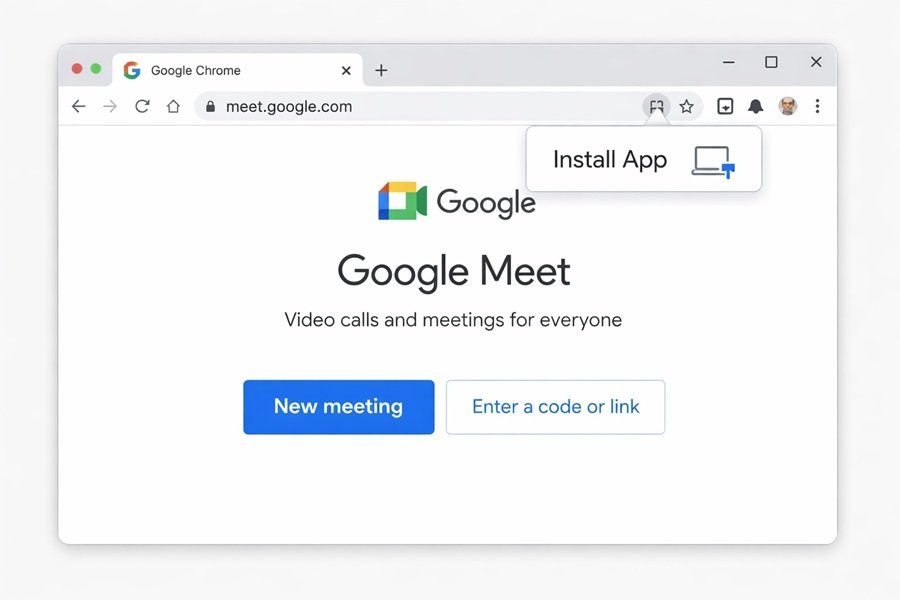This screenshot has height=600, width=900.
Task: Click the laptop icon in Install App popup
Action: pyautogui.click(x=713, y=161)
